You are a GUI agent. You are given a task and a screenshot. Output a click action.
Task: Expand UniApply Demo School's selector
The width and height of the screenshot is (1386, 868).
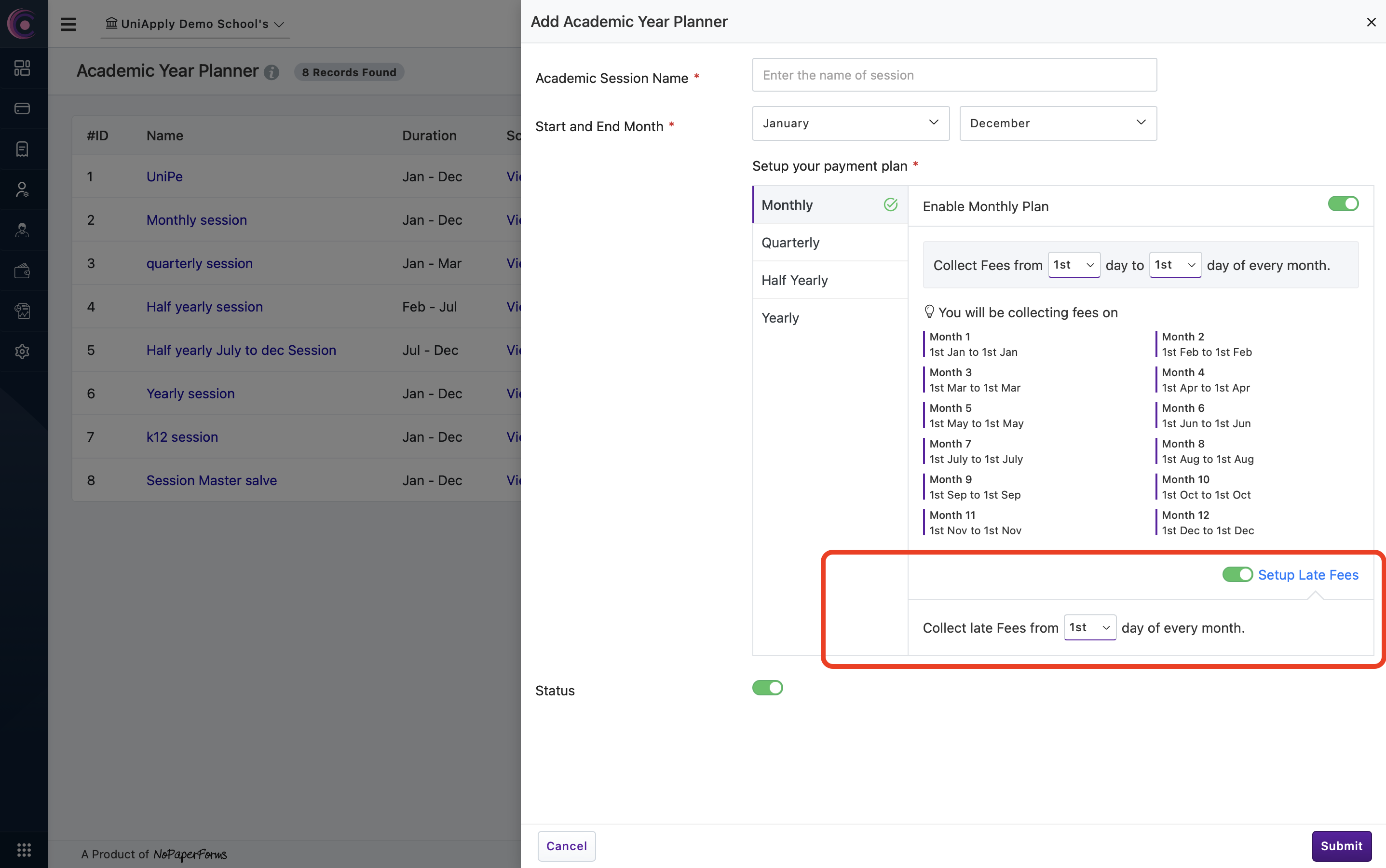point(195,24)
